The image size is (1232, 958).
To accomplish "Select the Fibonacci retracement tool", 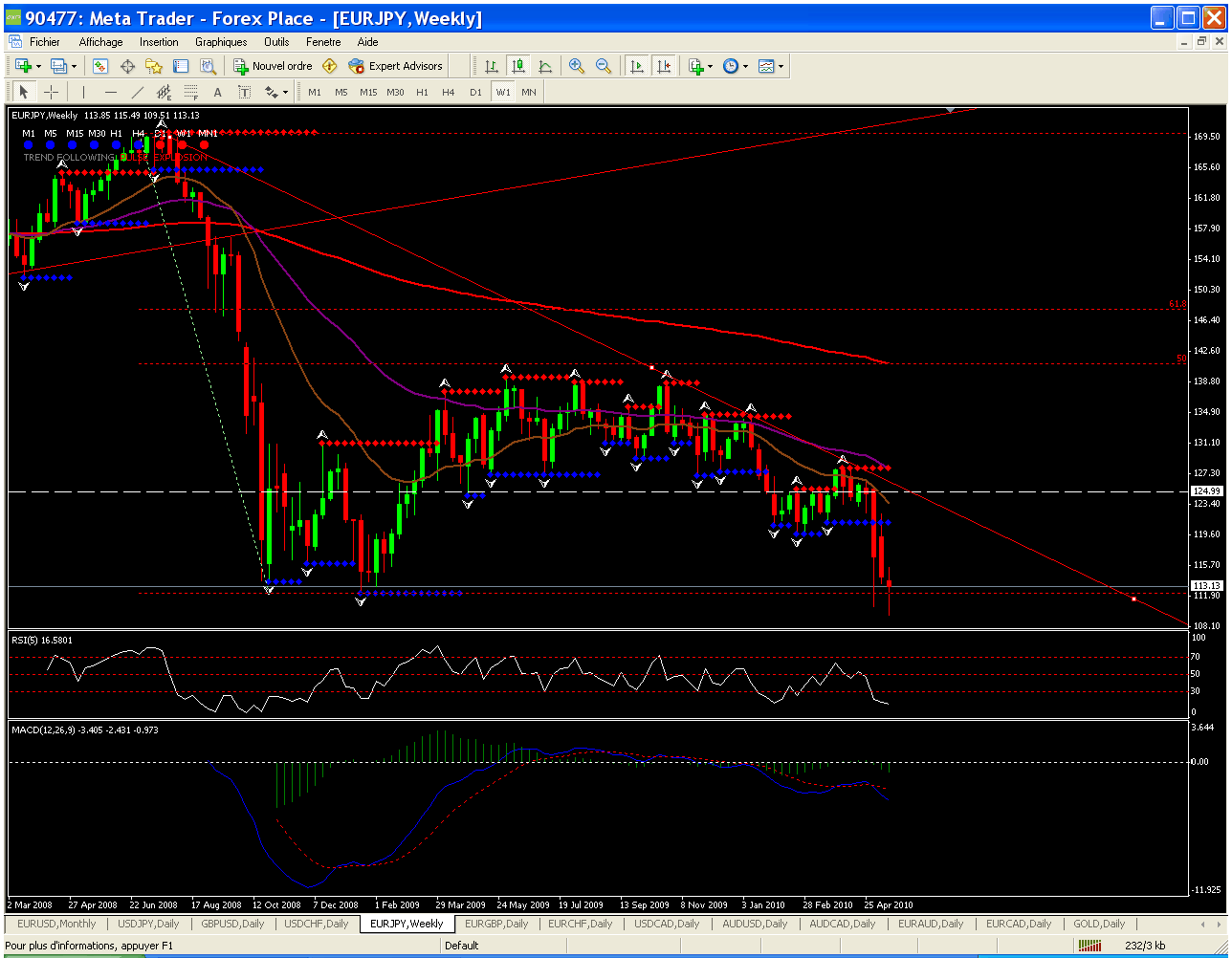I will (190, 92).
